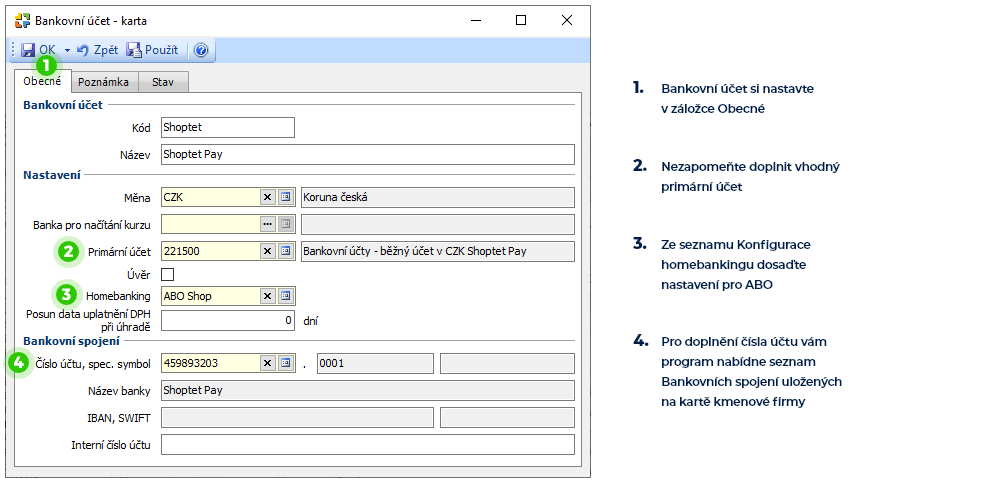Screen dimensions: 984x482
Task: Click the Použít apply button
Action: [x=152, y=50]
